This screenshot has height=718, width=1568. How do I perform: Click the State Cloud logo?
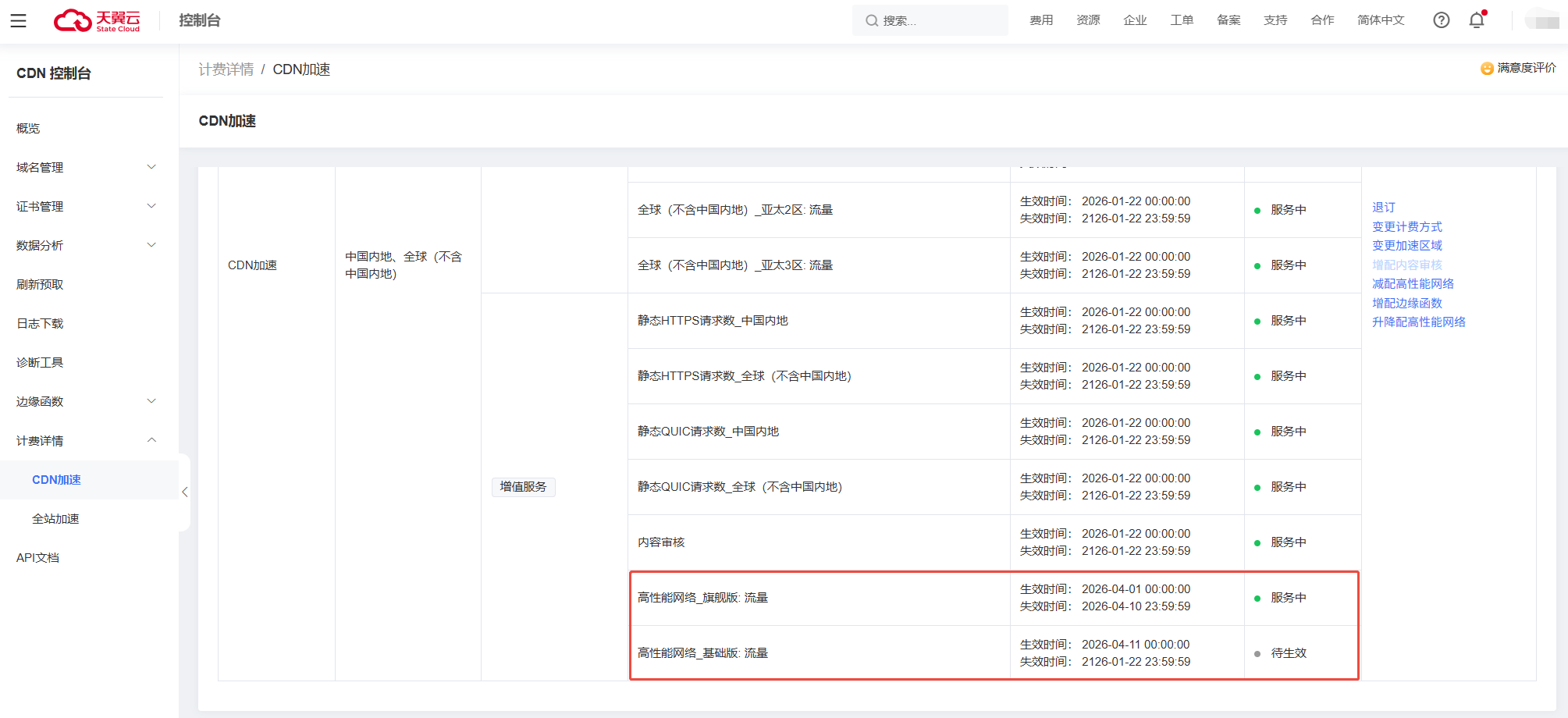point(97,21)
